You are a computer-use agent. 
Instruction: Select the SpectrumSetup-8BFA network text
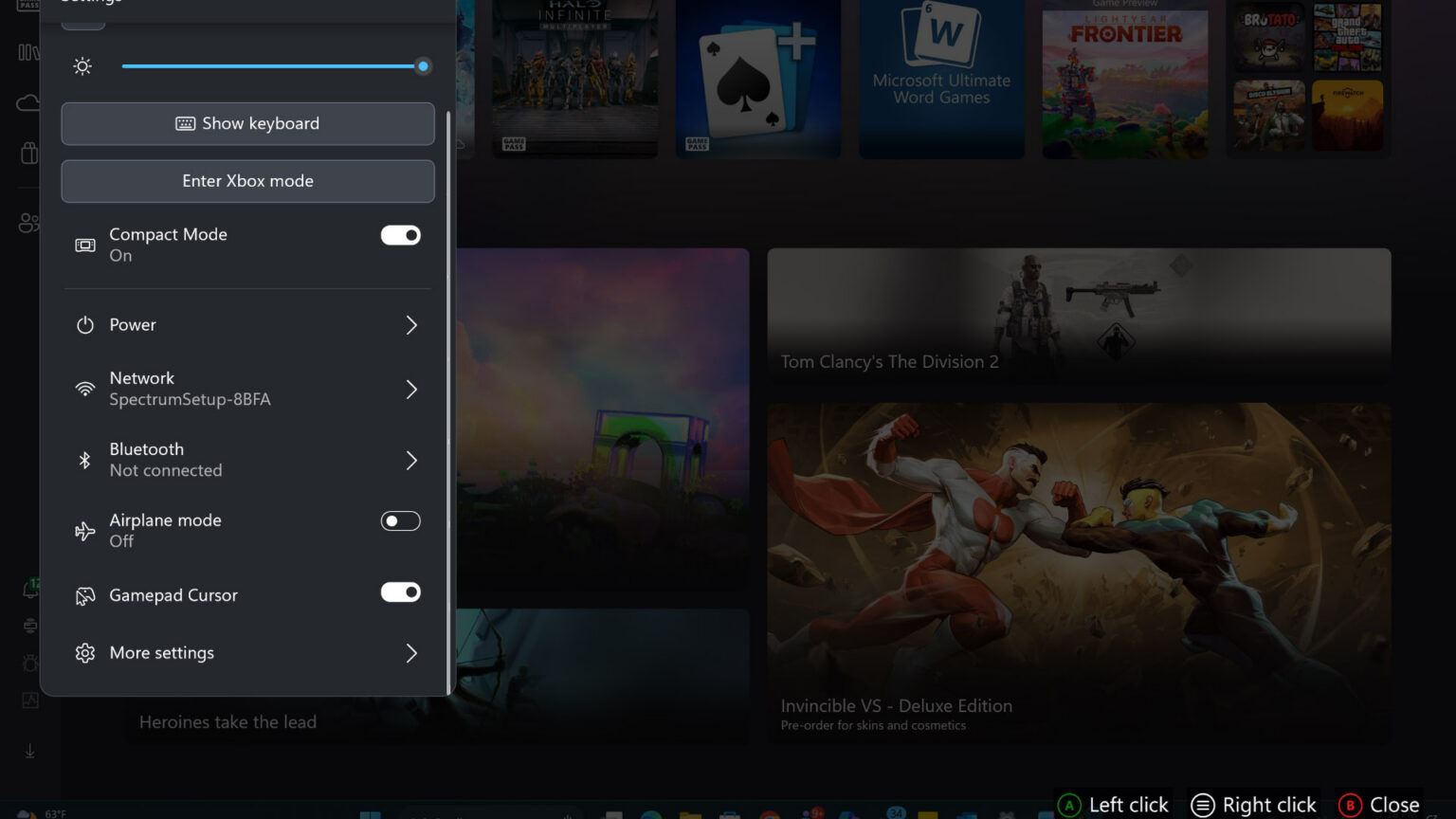click(x=190, y=400)
